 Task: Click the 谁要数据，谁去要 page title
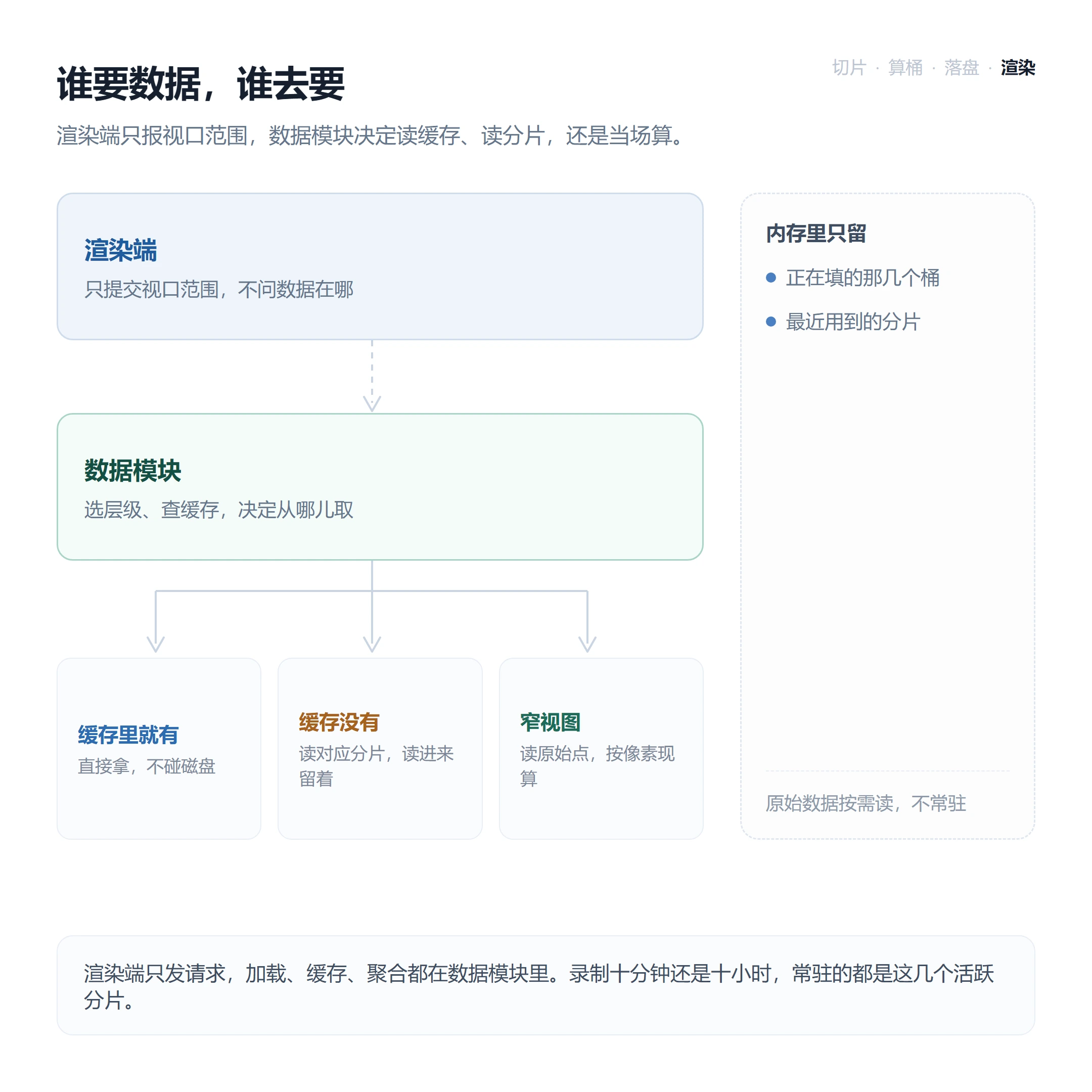tap(201, 83)
